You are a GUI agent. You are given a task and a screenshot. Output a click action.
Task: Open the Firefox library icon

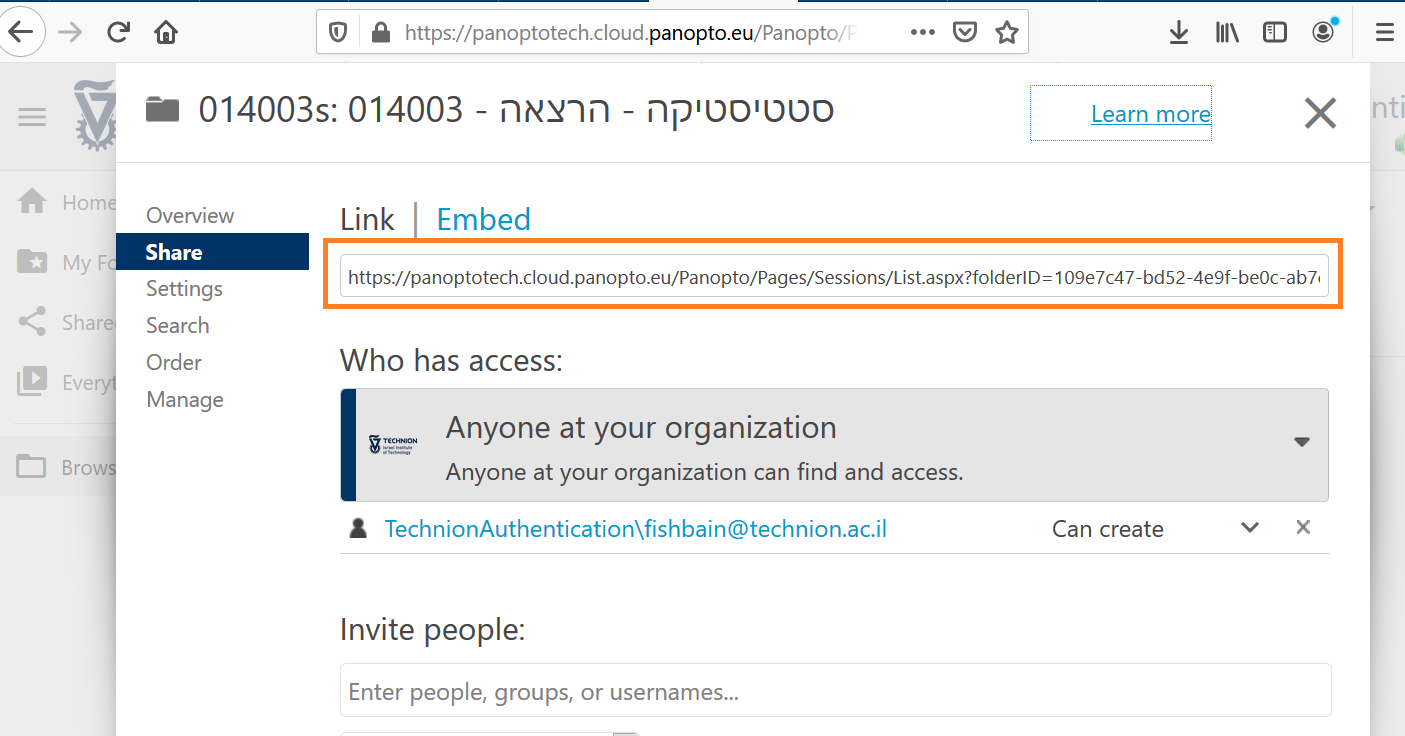(1227, 33)
